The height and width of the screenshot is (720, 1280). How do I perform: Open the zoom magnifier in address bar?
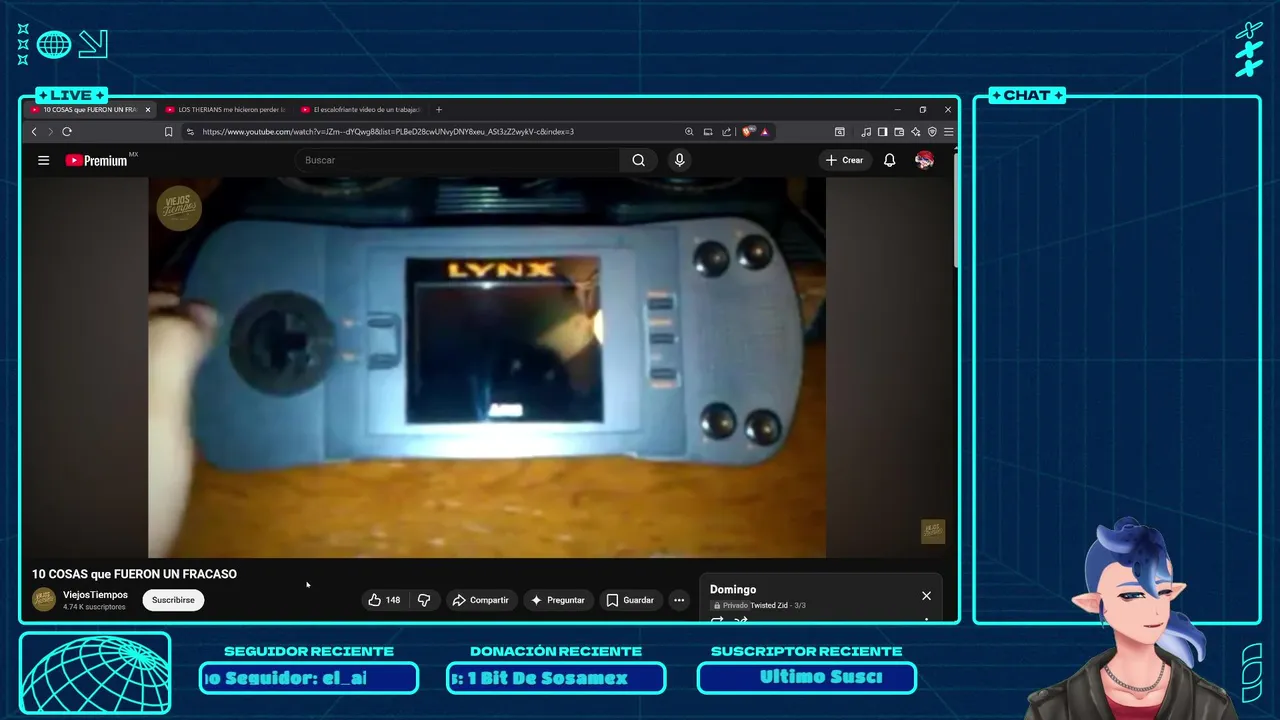pos(689,131)
